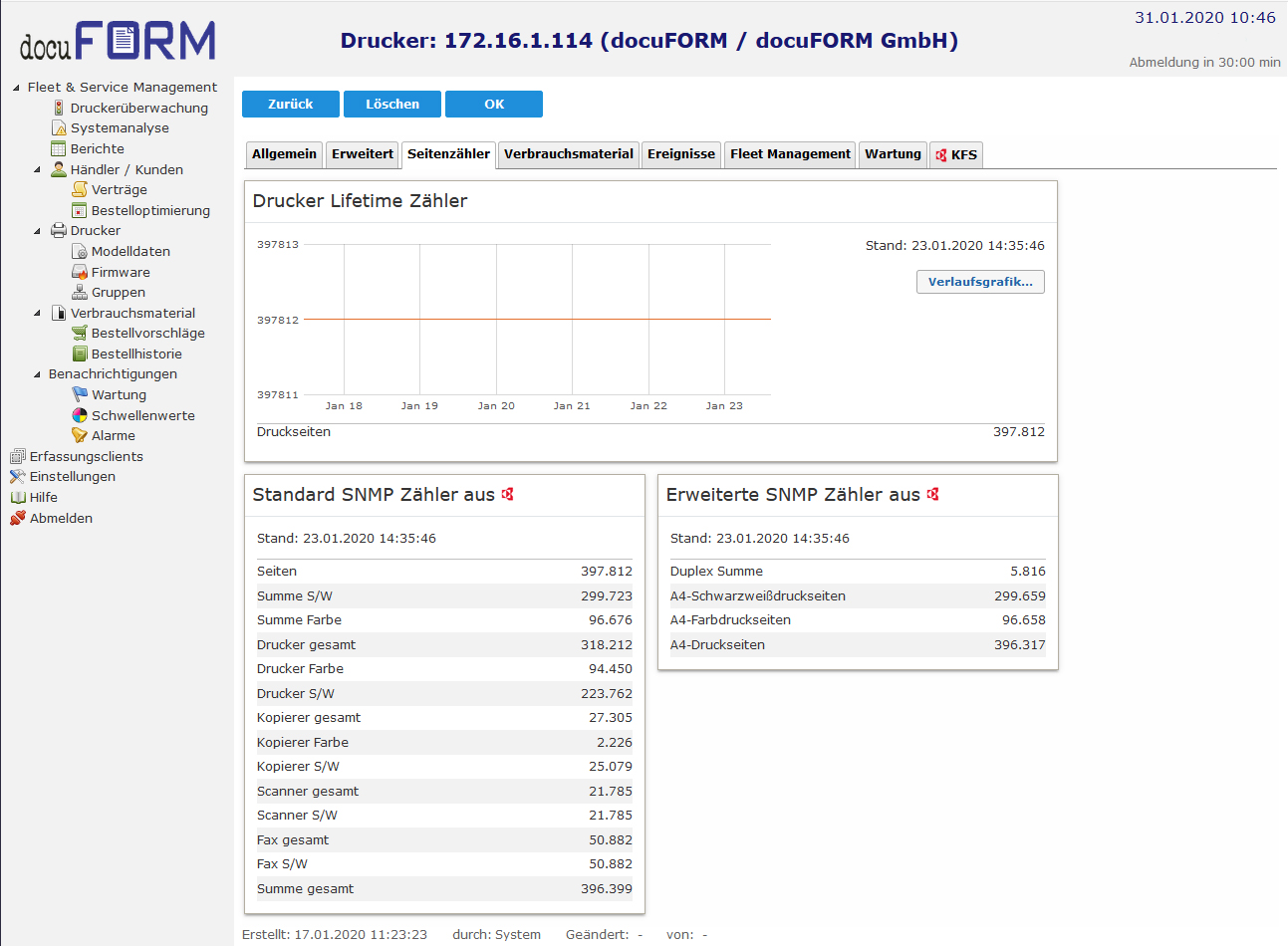Select the Seitenzähler tab
Viewport: 1288px width, 946px height.
tap(448, 154)
